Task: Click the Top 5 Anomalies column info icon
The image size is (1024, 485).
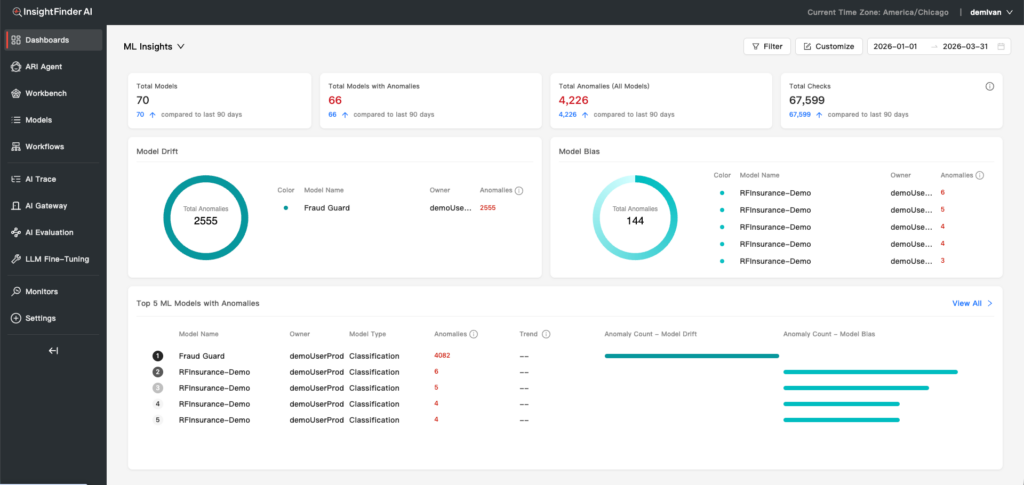Action: click(x=473, y=334)
